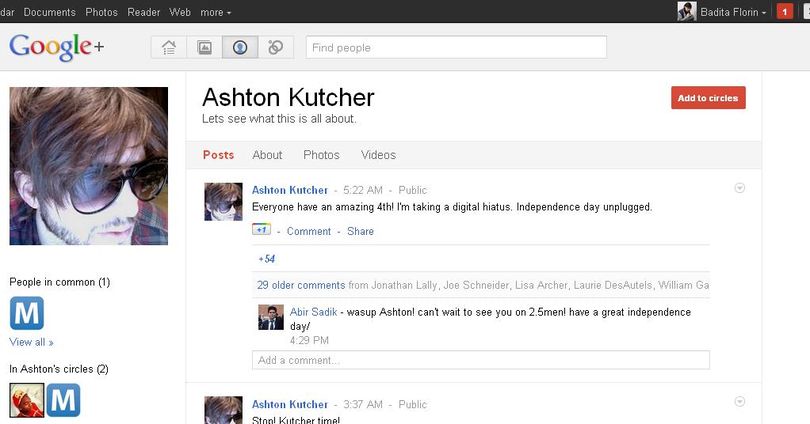Viewport: 810px width, 424px height.
Task: Open the red notifications counter
Action: pyautogui.click(x=785, y=11)
